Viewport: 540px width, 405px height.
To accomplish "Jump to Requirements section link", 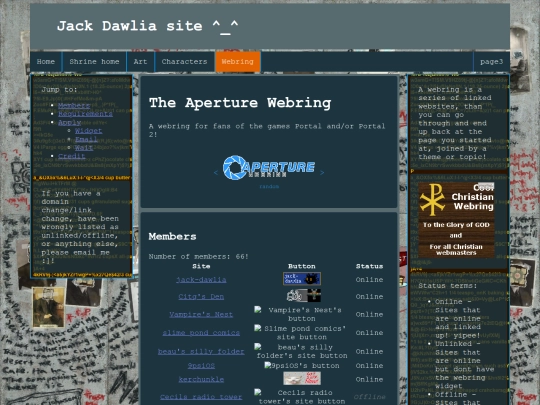I will pyautogui.click(x=85, y=114).
